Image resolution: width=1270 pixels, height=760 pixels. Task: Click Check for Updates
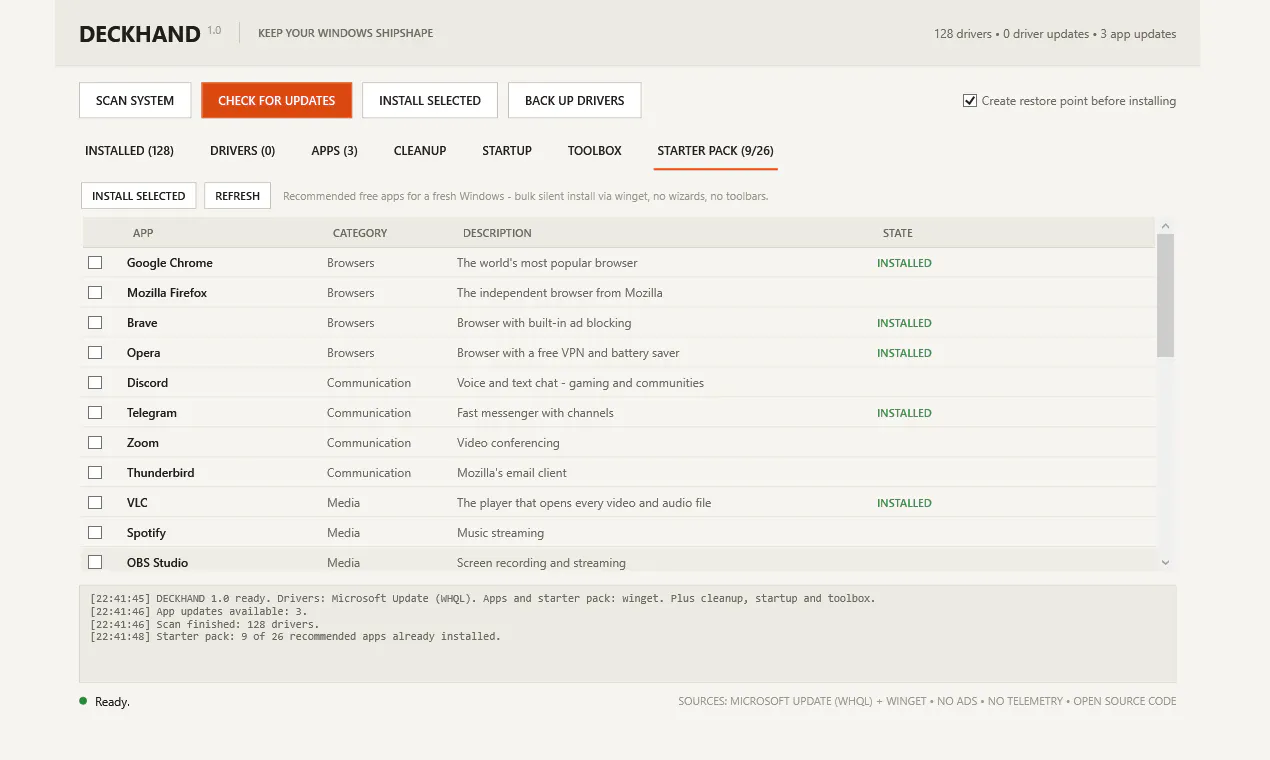[277, 100]
